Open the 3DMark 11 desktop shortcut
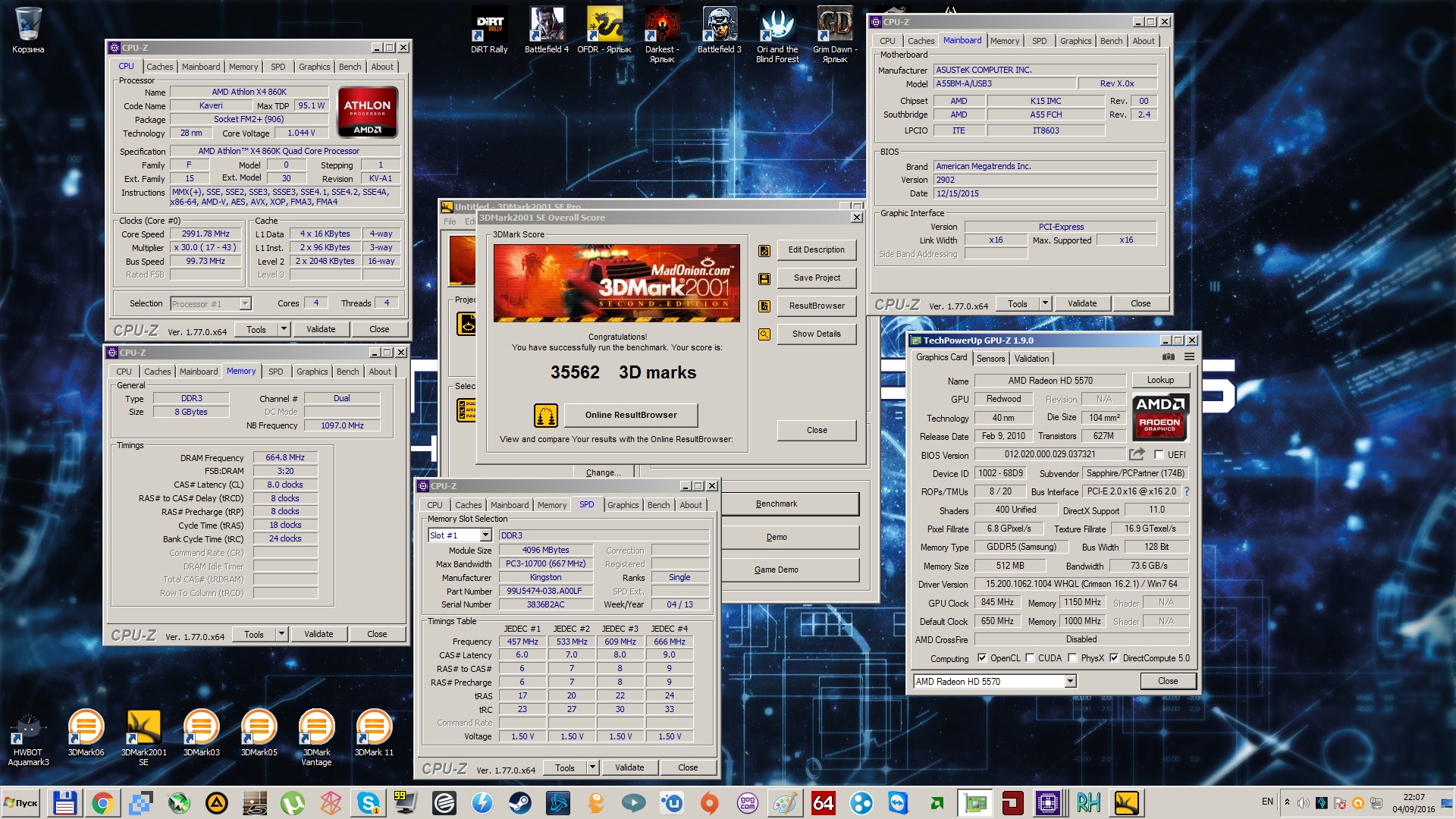This screenshot has height=819, width=1456. tap(374, 733)
